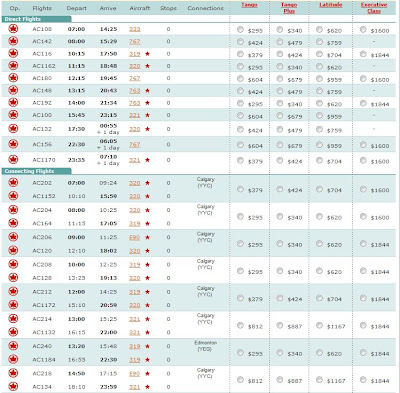Click the Air Canada logo beside AC116
The width and height of the screenshot is (400, 393).
13,53
